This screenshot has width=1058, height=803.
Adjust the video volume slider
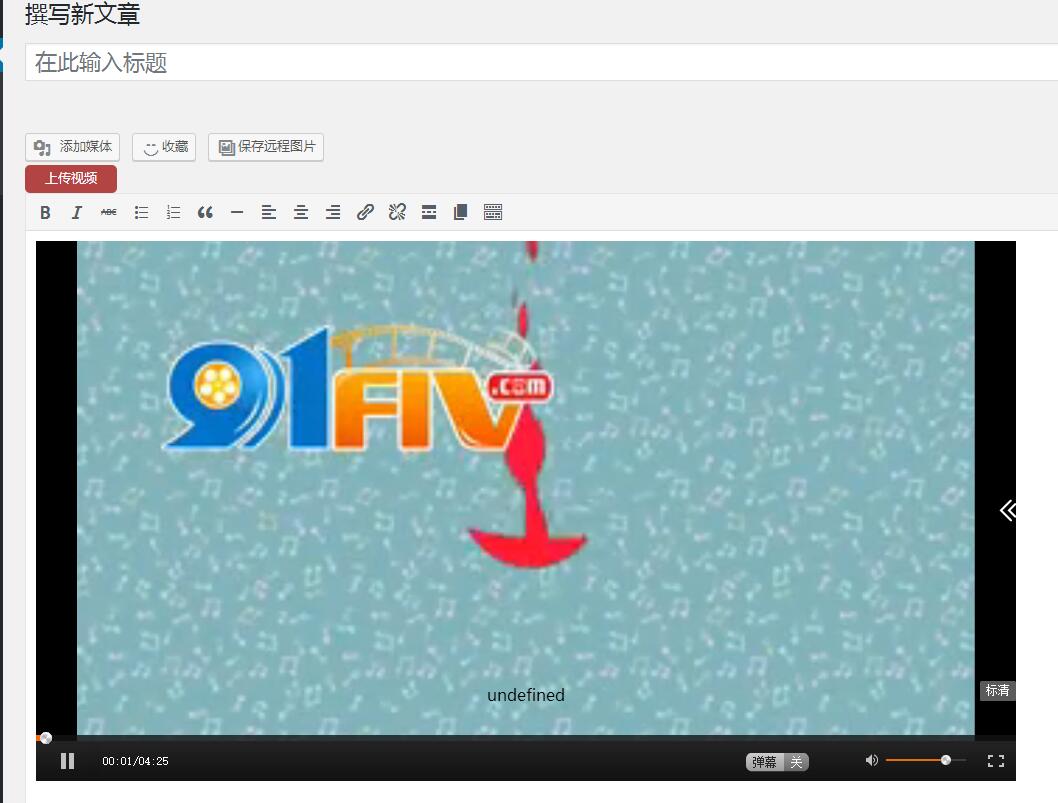tap(925, 760)
